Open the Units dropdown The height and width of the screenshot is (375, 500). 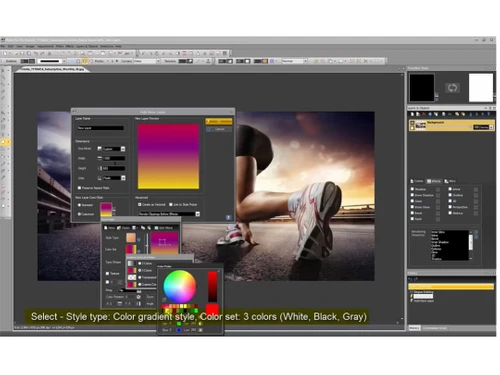tap(123, 178)
